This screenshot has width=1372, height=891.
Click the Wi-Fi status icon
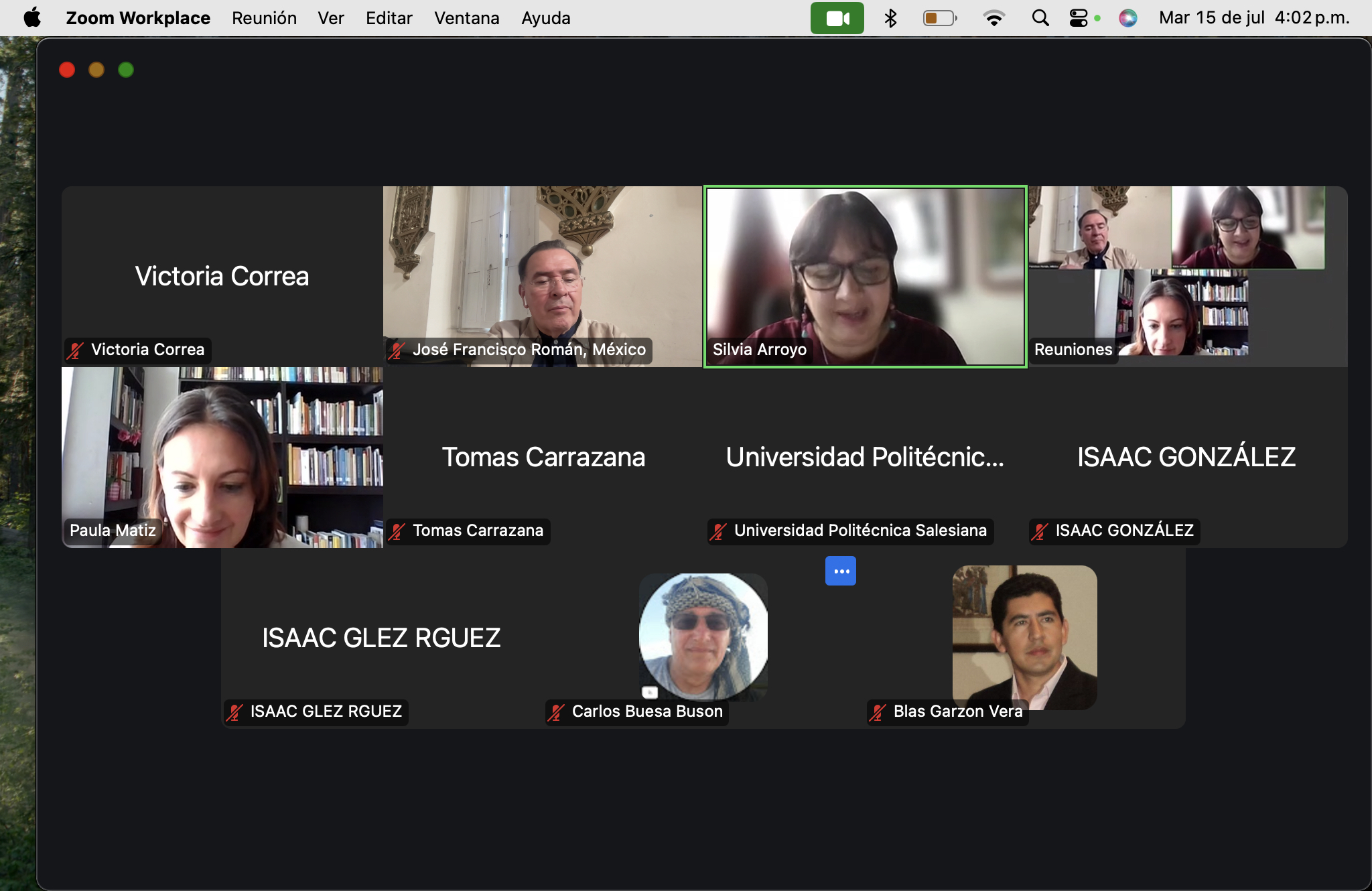[x=993, y=18]
